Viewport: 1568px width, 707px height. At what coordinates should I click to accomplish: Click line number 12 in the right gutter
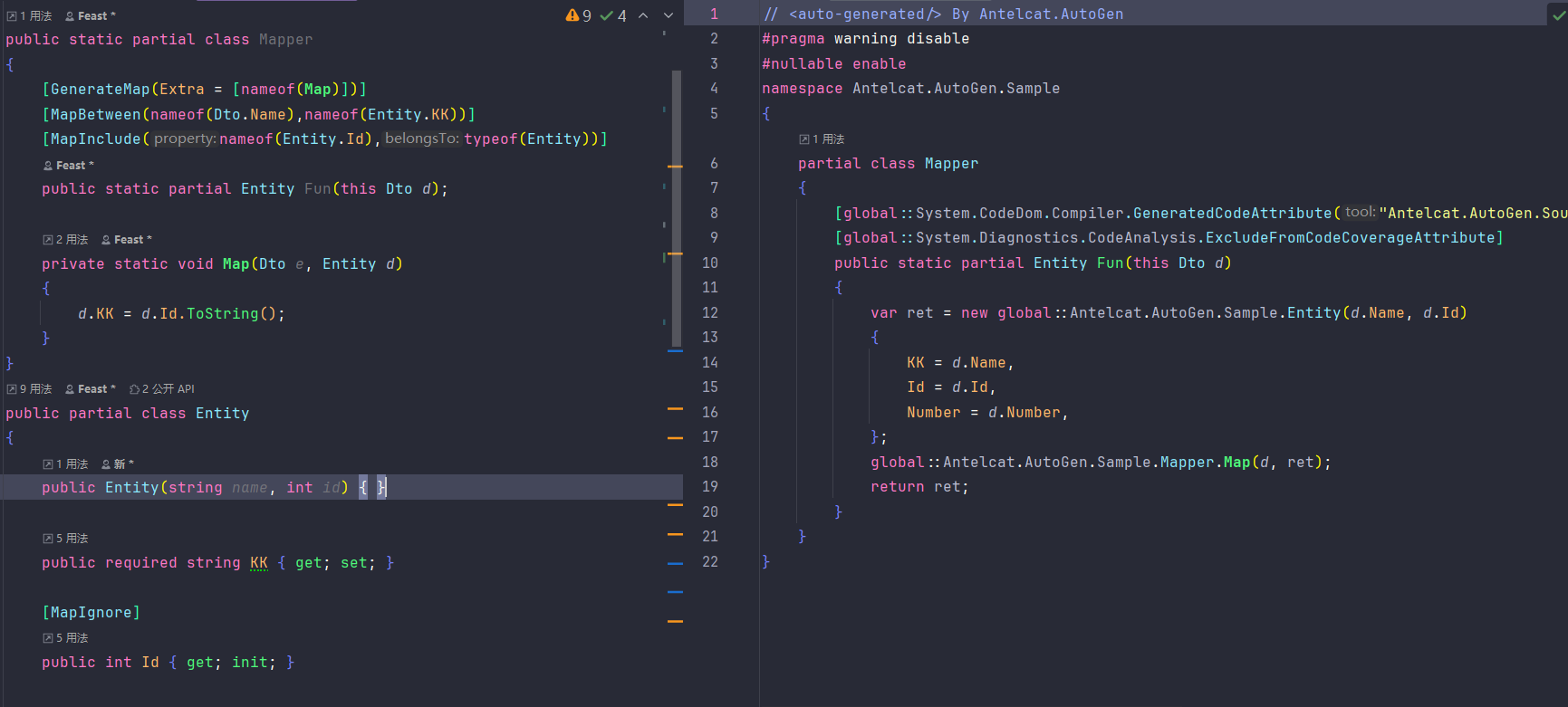click(x=710, y=312)
